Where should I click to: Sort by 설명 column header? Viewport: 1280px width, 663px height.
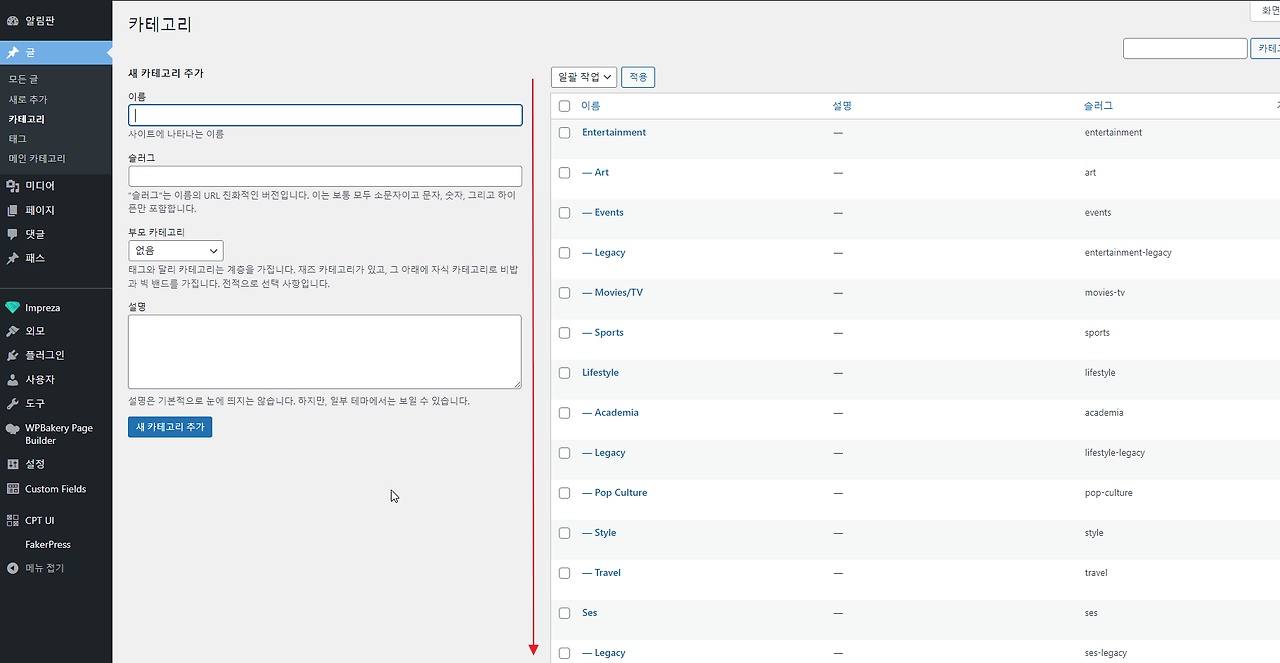click(x=842, y=106)
